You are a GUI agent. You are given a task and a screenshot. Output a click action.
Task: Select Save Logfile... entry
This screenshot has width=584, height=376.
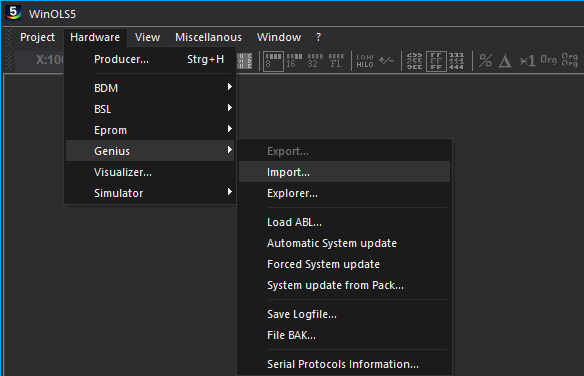click(x=344, y=314)
